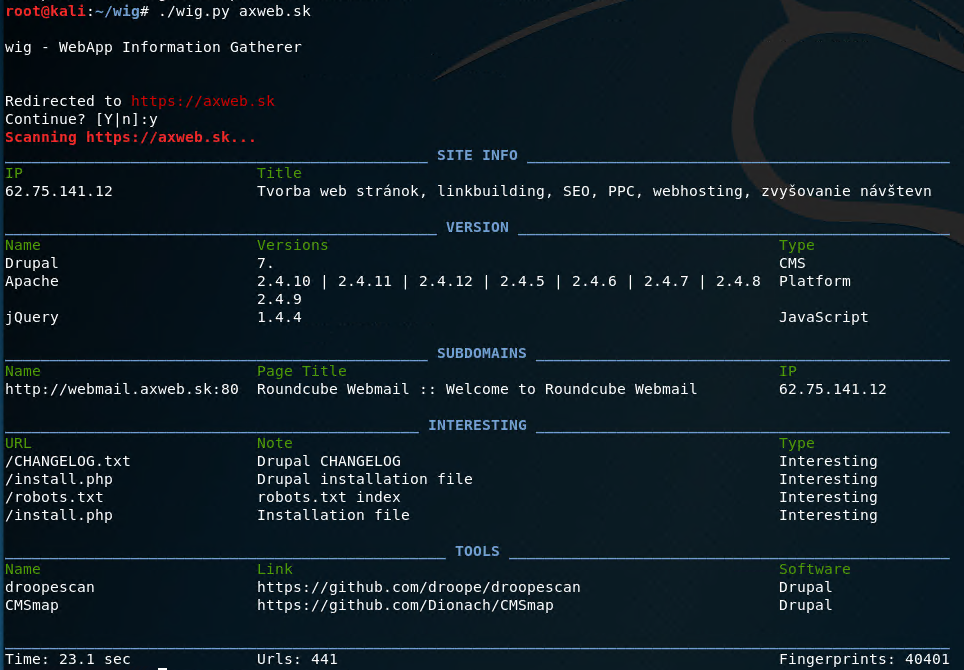The width and height of the screenshot is (964, 670).
Task: Click the URL in the Redirected to line
Action: pyautogui.click(x=203, y=101)
